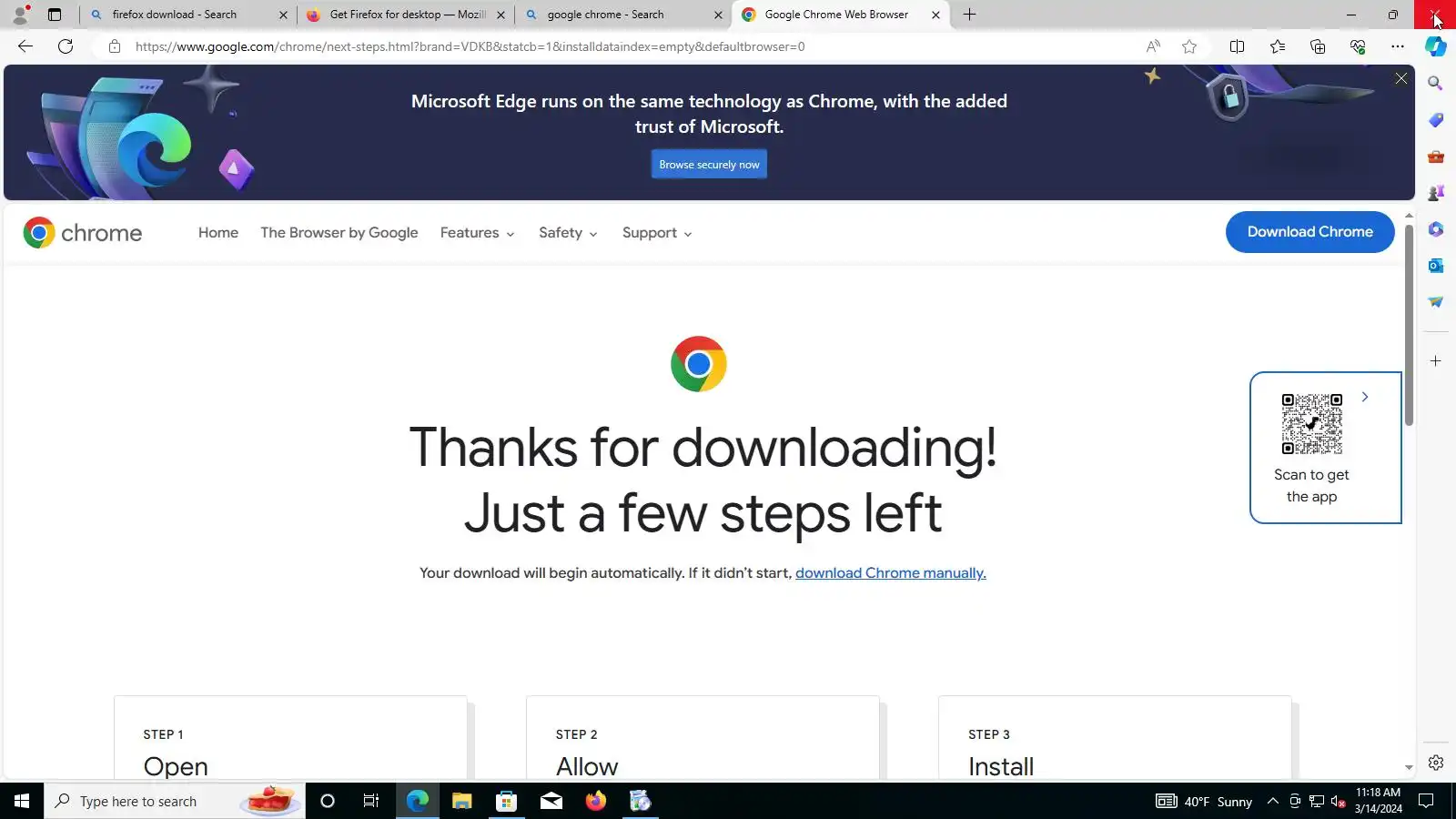
Task: Close the firefox download search tab
Action: pyautogui.click(x=283, y=15)
